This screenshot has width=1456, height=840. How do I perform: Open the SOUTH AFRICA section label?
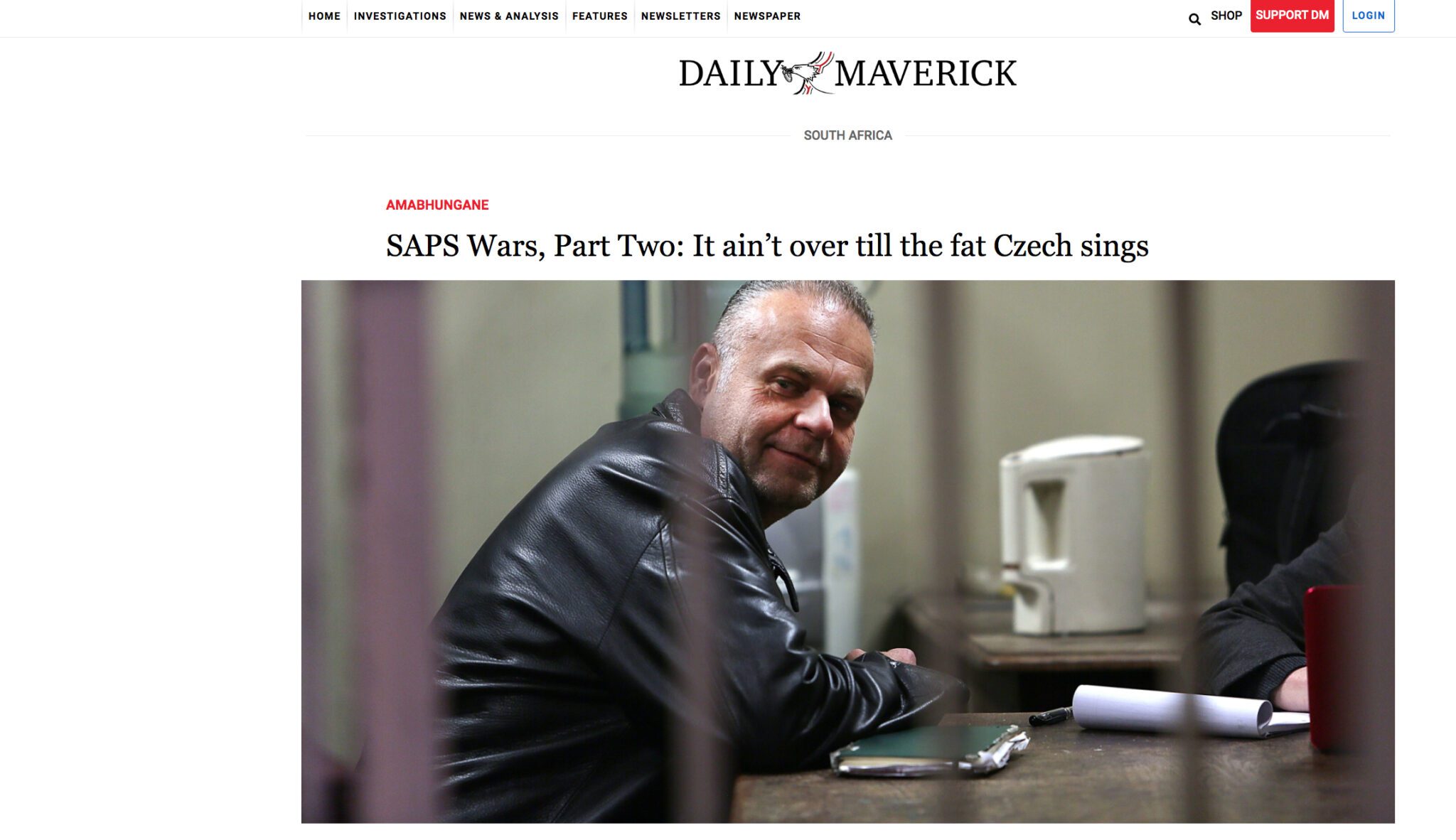click(847, 135)
